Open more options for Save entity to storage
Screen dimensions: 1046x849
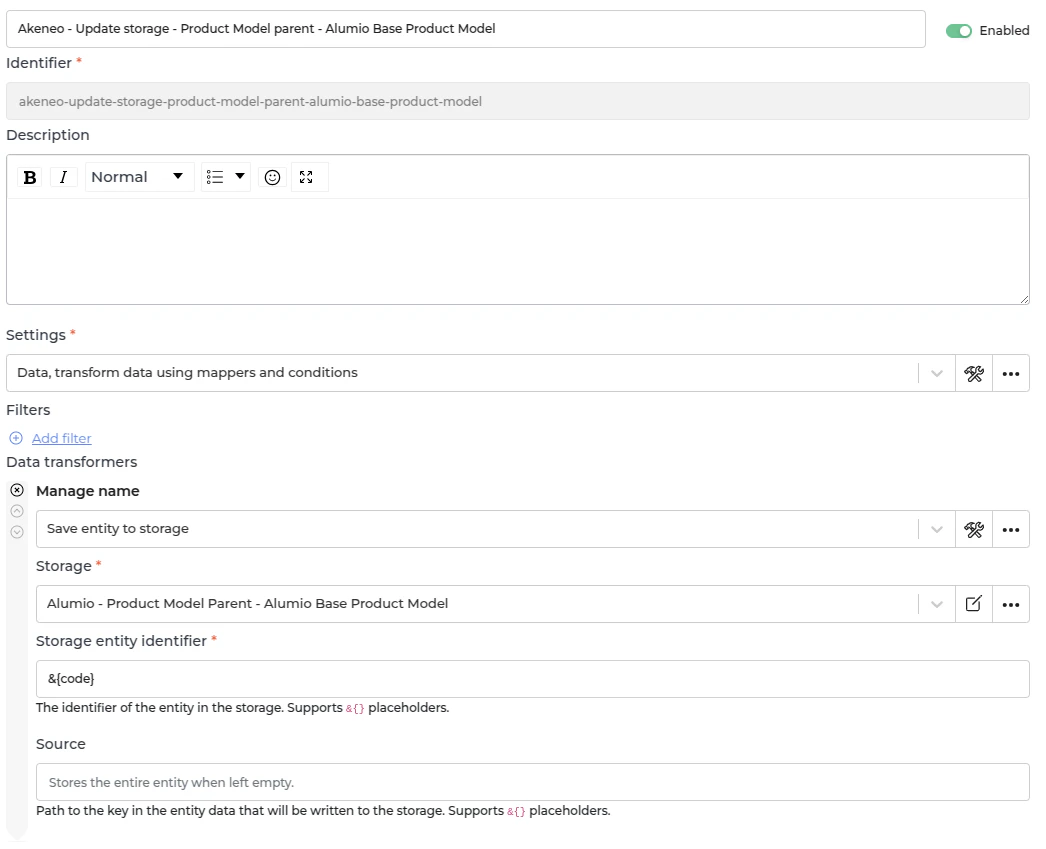point(1011,530)
